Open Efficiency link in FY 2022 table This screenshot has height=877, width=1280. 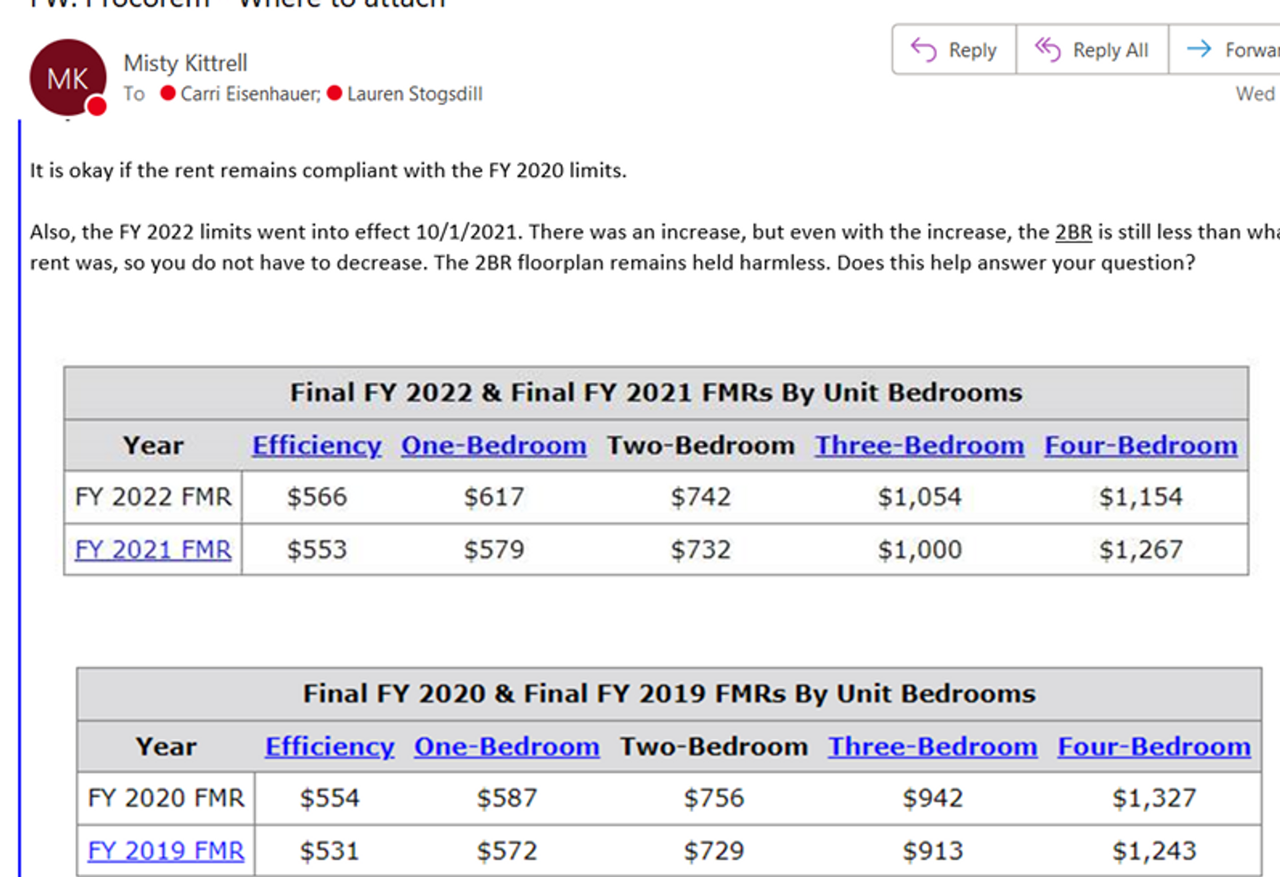pos(316,446)
